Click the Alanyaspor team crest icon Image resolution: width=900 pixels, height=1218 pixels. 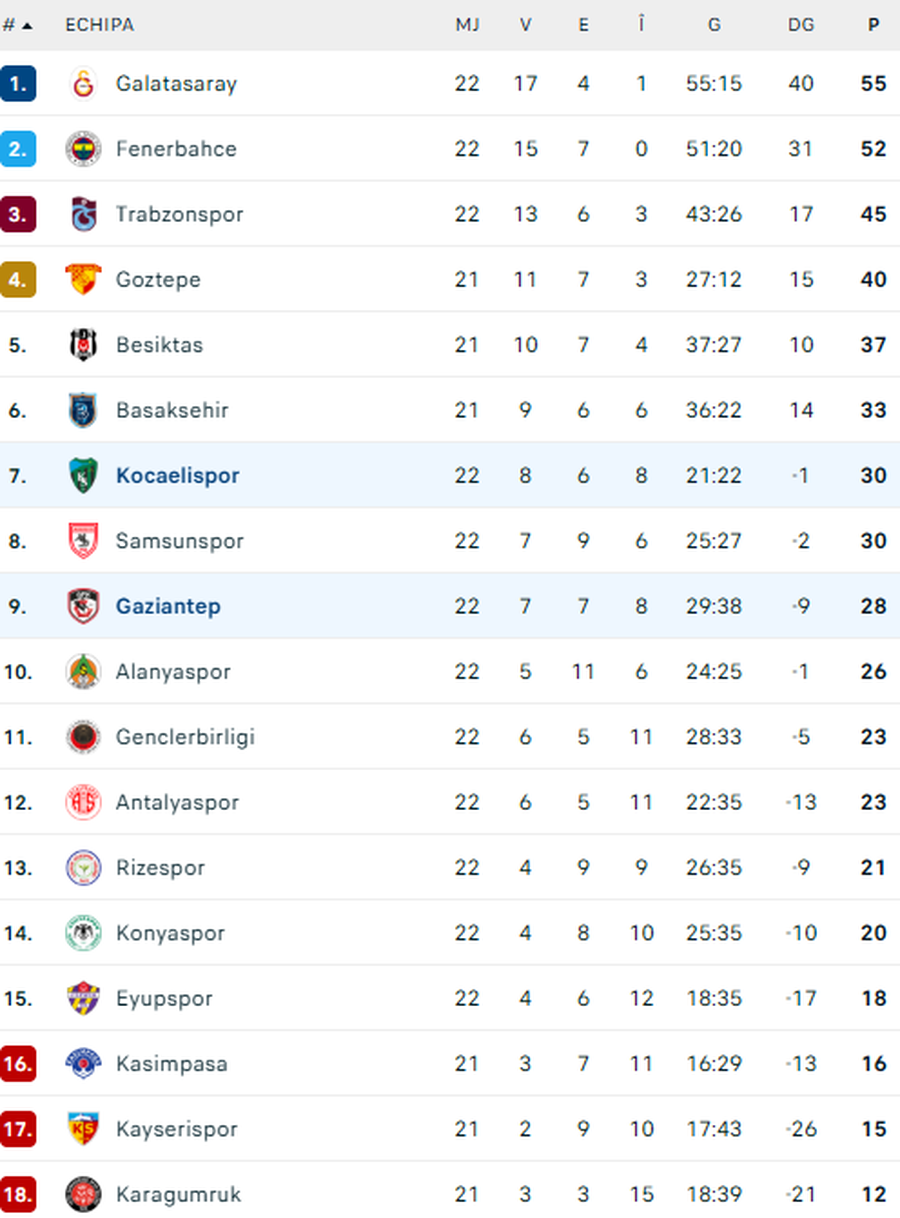[x=83, y=671]
